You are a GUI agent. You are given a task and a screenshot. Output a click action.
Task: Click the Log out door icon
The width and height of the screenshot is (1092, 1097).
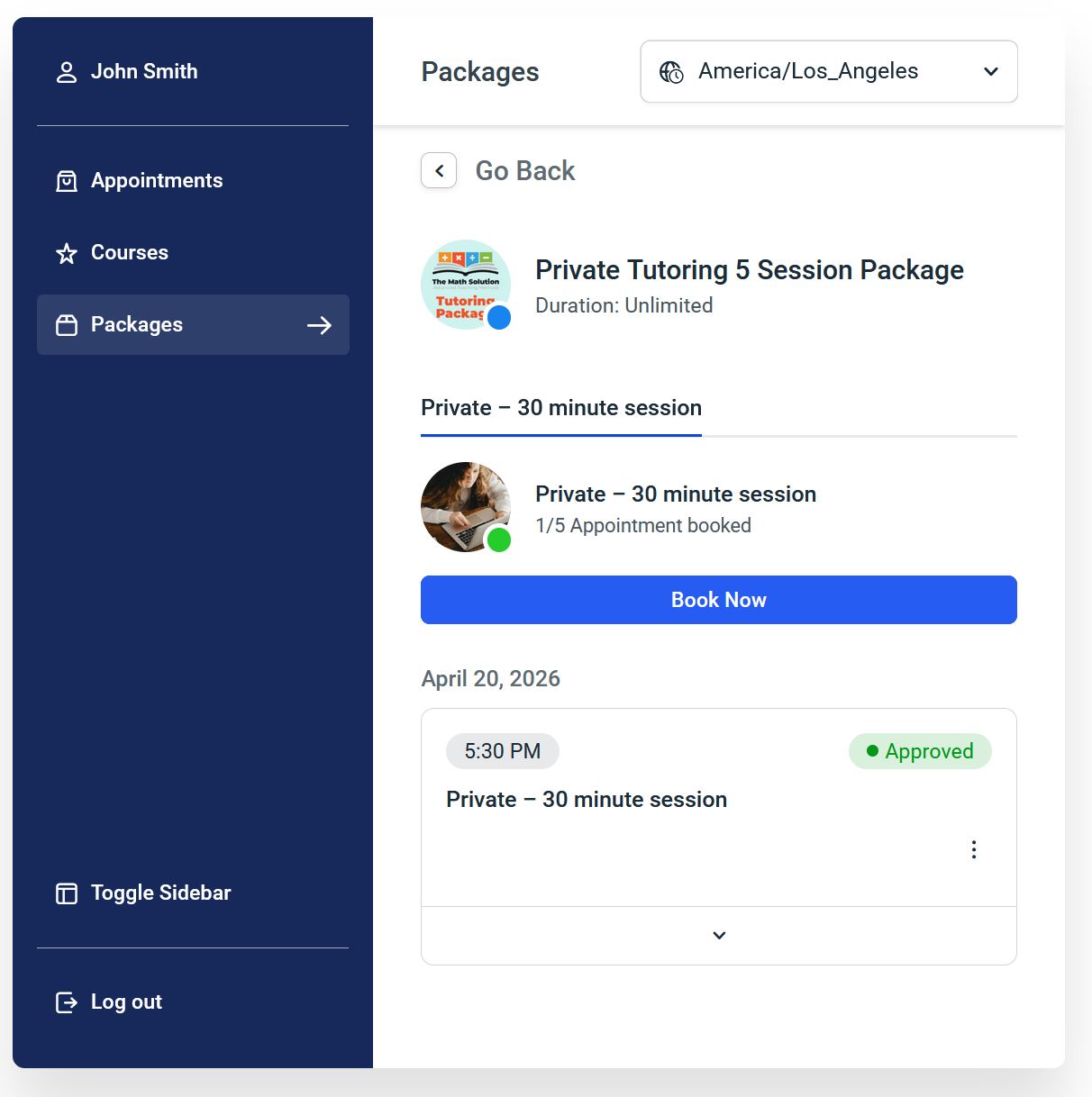(x=67, y=1002)
